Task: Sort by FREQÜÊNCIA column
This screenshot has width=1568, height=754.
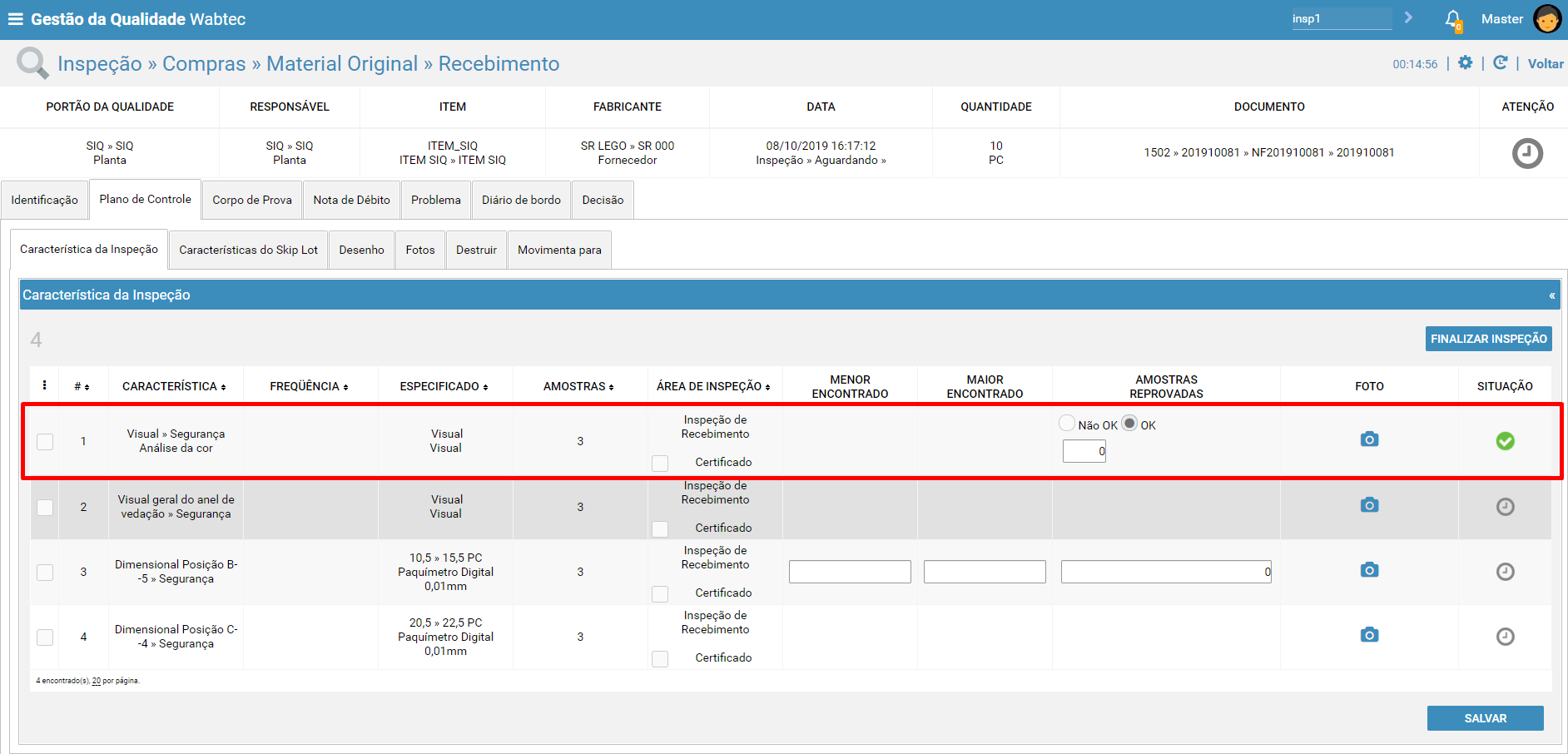Action: pos(309,386)
